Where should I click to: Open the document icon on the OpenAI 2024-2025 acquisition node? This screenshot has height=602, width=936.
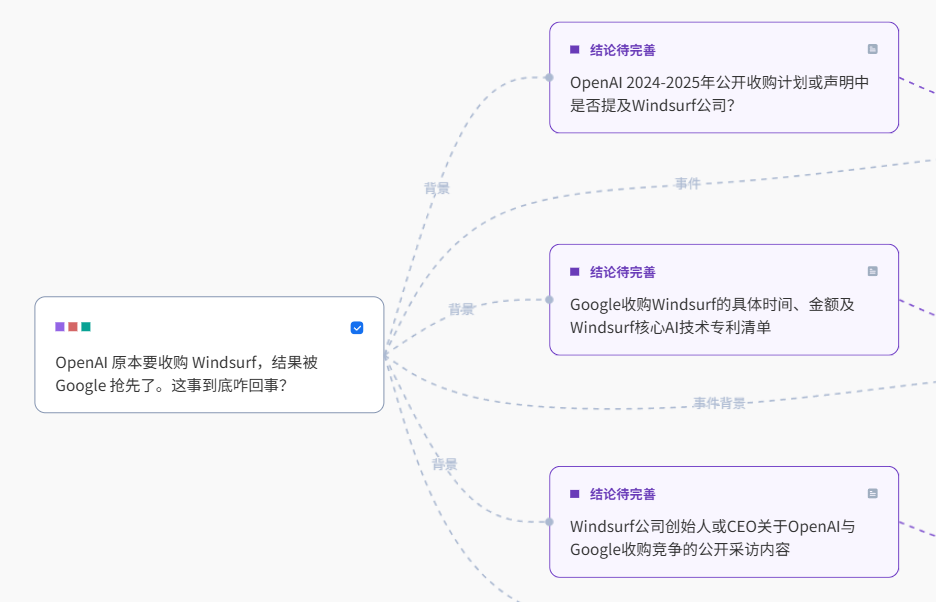873,49
